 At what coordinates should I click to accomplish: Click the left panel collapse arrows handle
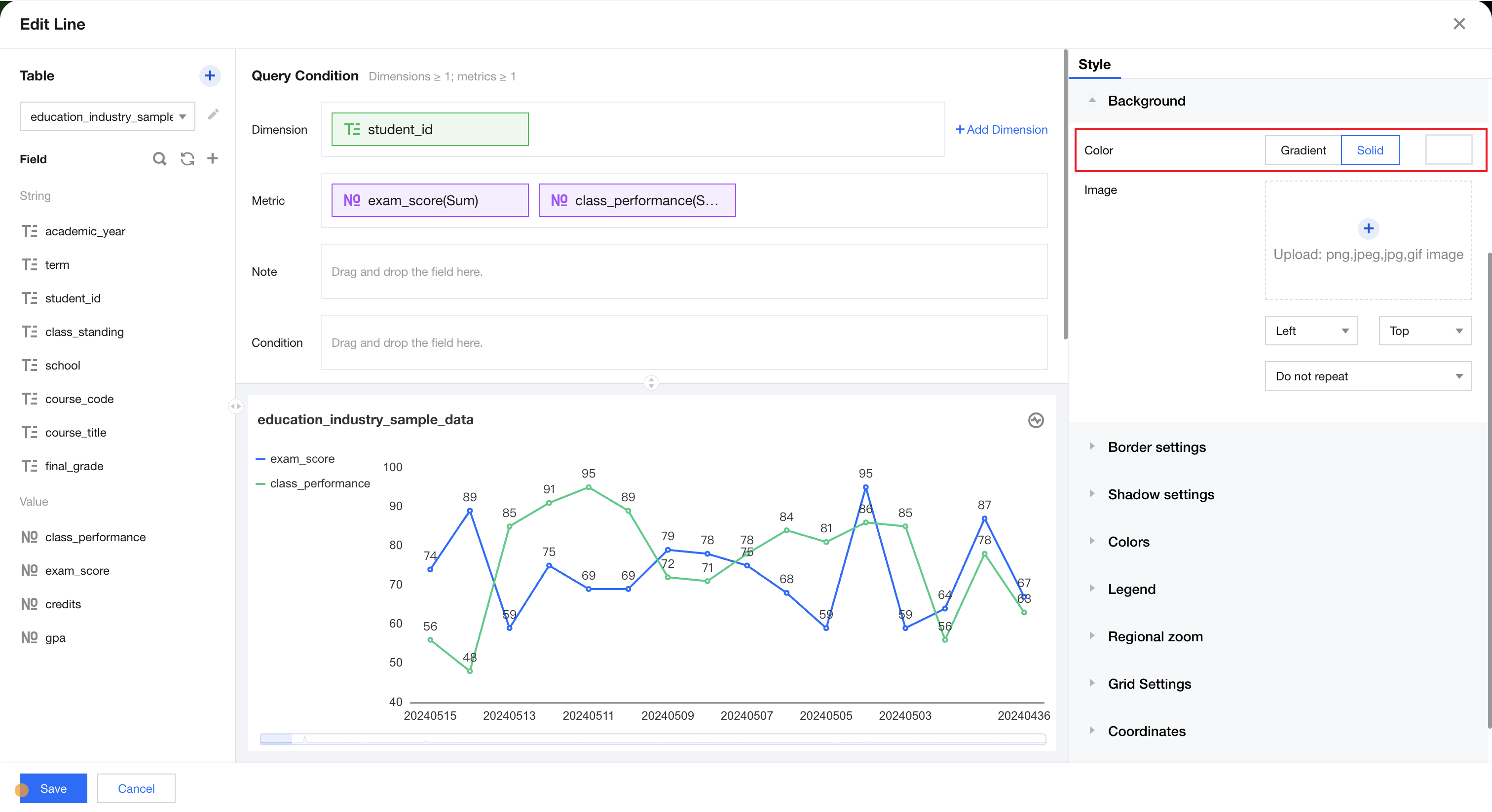point(235,406)
